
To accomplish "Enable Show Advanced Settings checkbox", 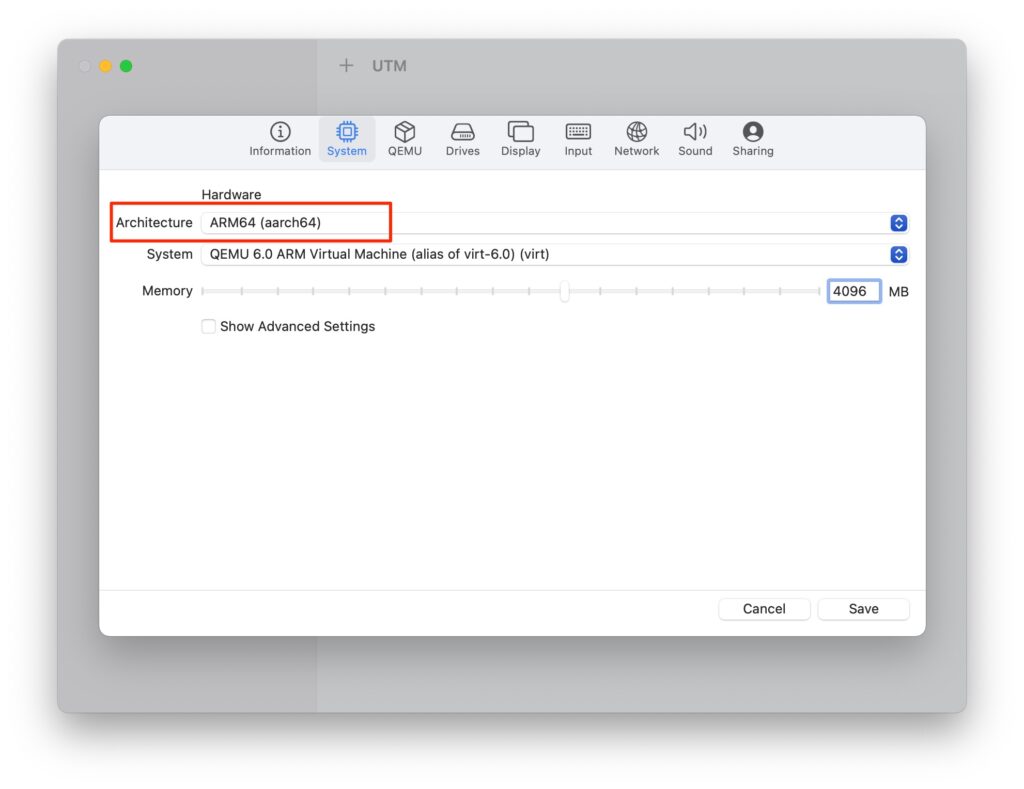I will (x=208, y=326).
